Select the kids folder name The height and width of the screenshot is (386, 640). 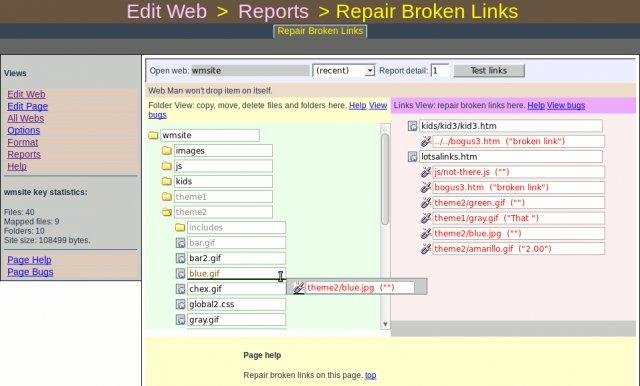point(223,181)
